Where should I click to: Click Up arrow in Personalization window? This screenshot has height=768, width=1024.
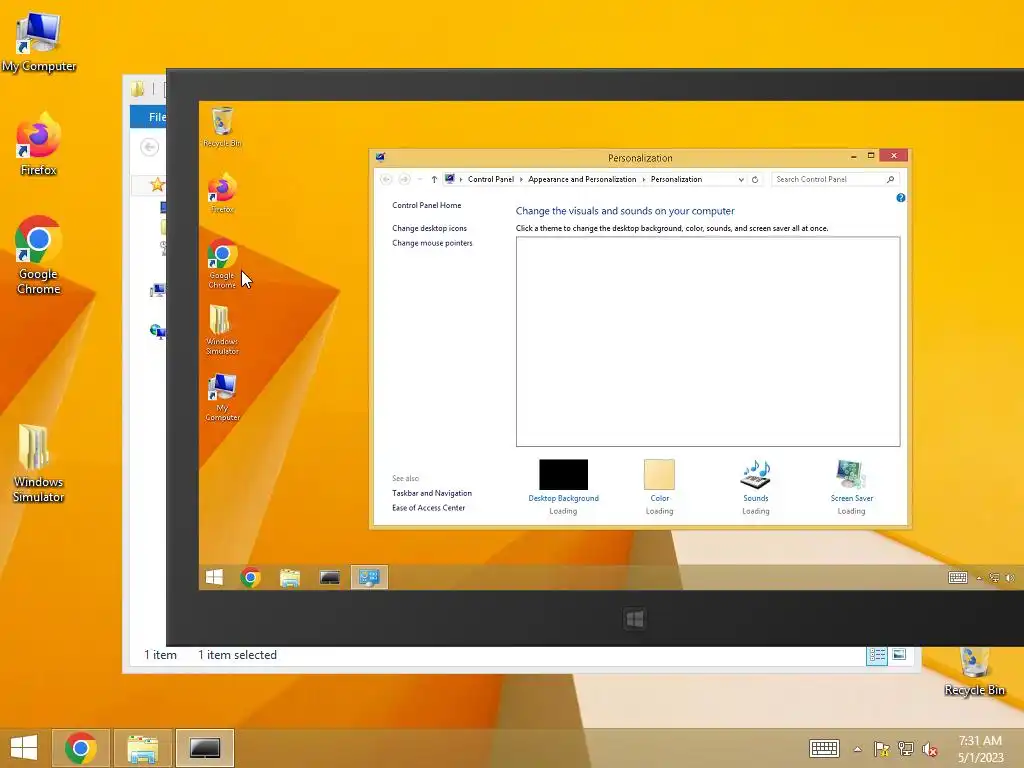434,180
